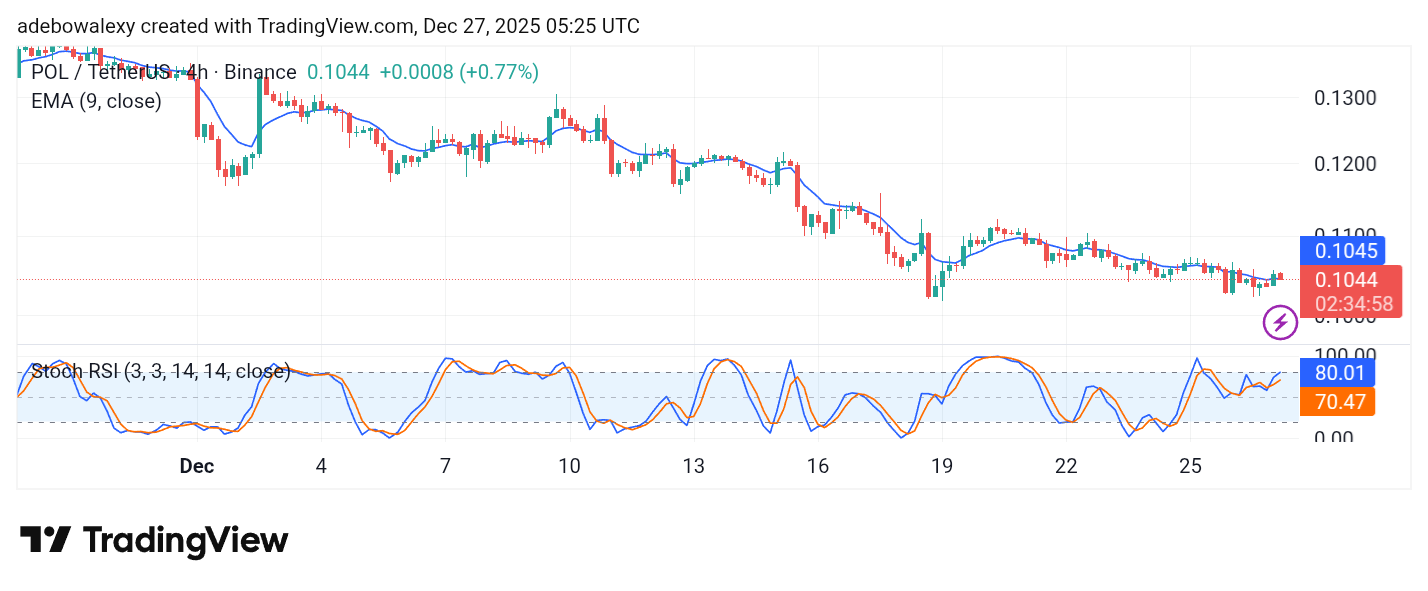Click the date label 25 on time axis
Image resolution: width=1428 pixels, height=591 pixels.
click(1190, 466)
